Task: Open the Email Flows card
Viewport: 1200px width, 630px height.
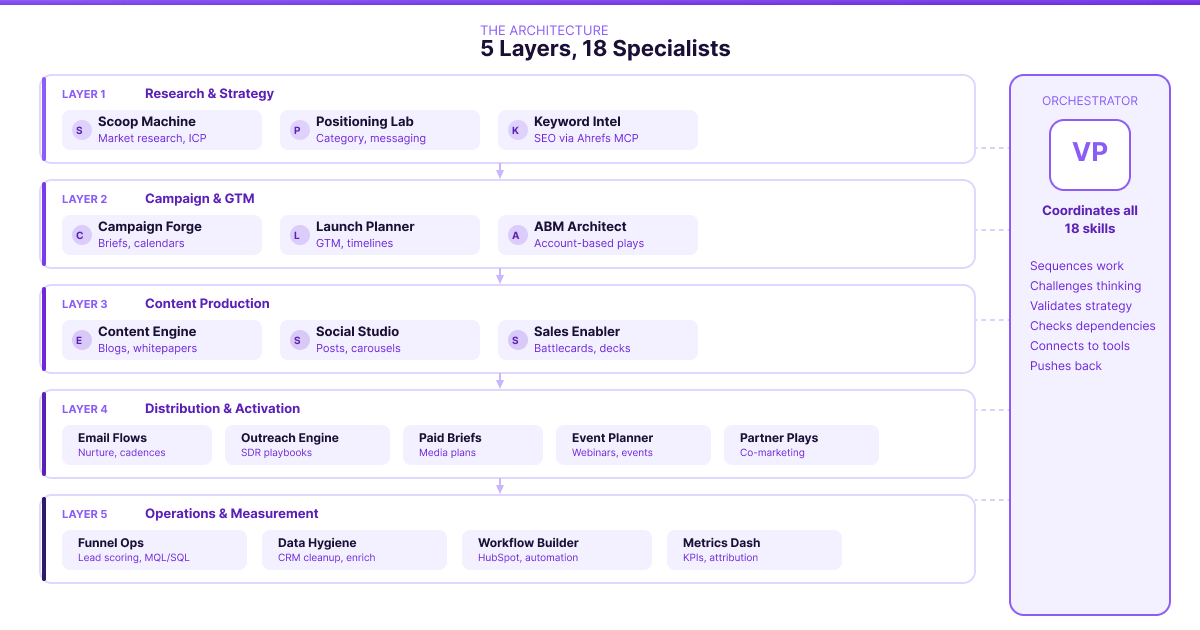Action: 136,444
